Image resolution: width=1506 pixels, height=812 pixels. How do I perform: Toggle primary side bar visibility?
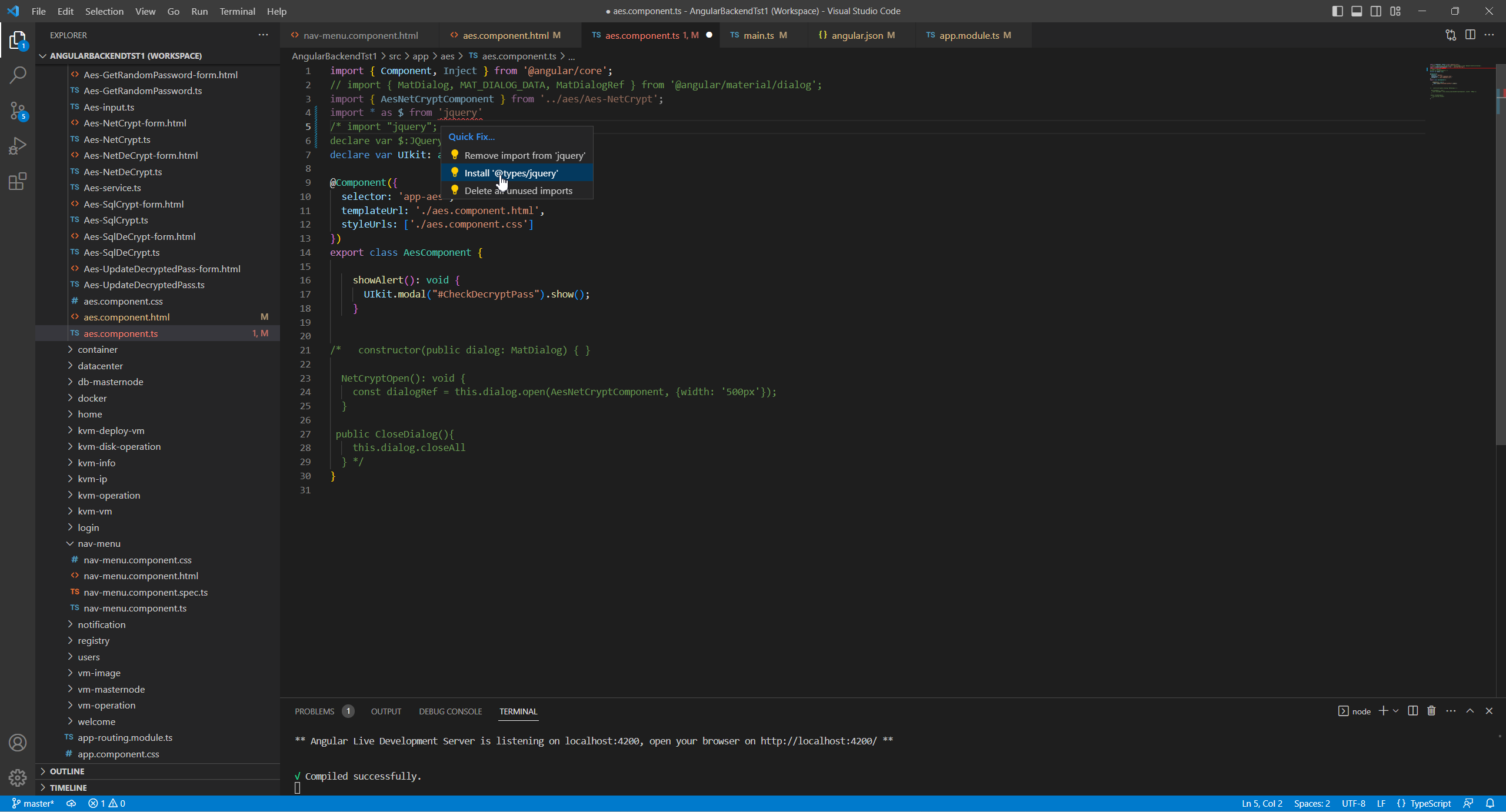[x=1337, y=11]
